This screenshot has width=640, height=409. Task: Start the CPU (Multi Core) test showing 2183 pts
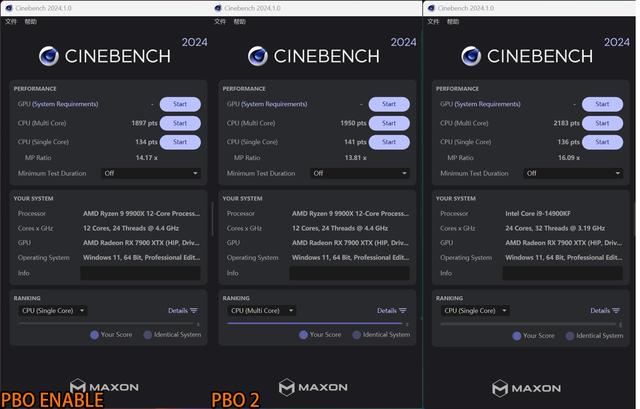pyautogui.click(x=602, y=123)
